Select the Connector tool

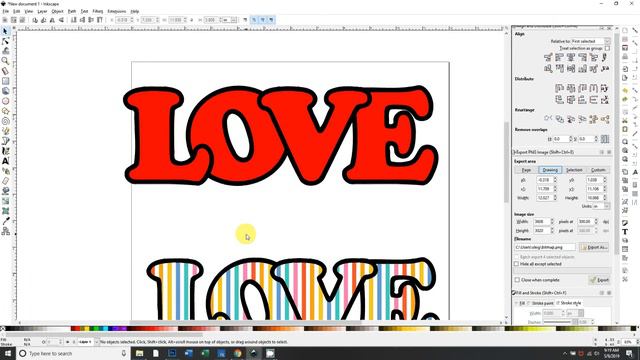click(x=5, y=231)
